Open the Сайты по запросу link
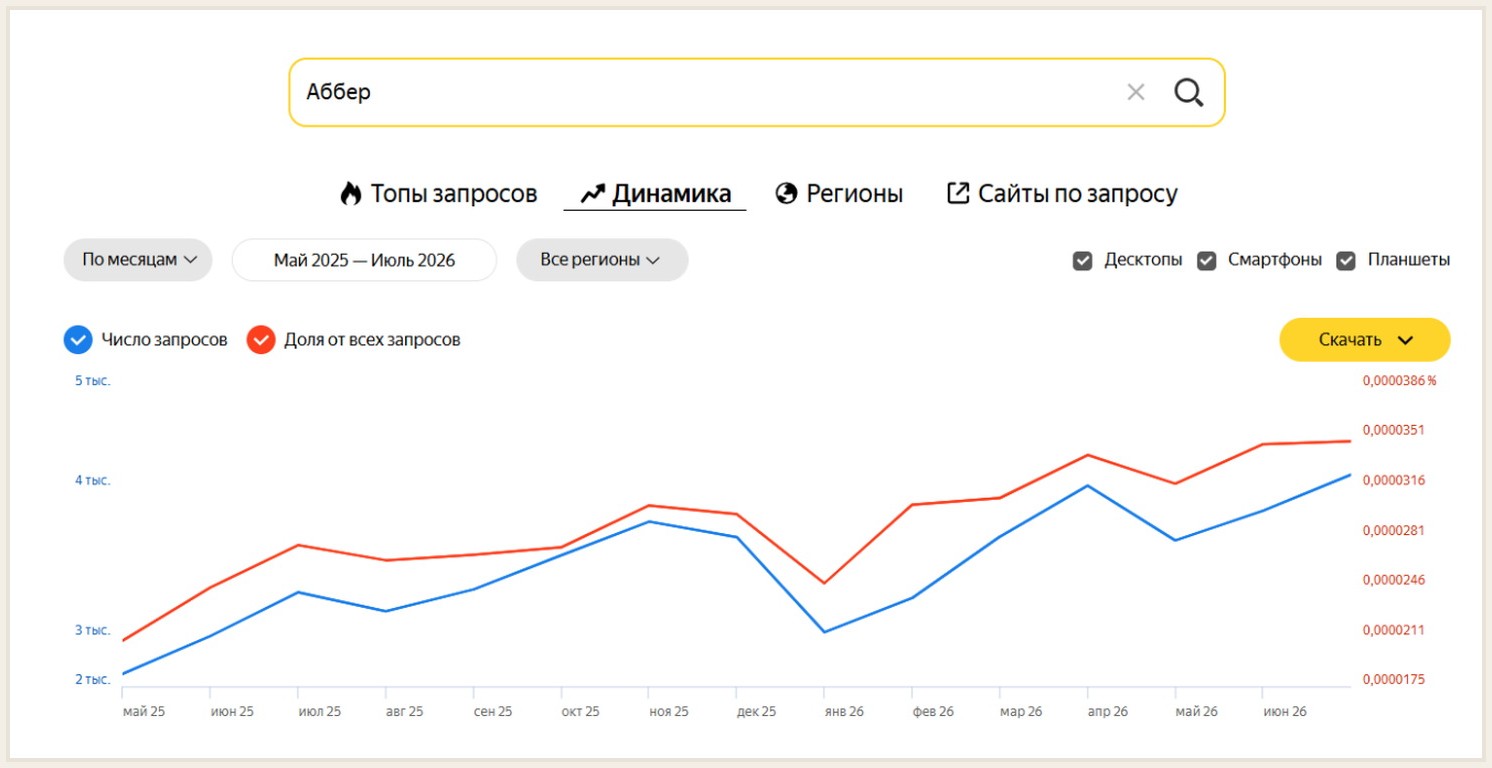 pyautogui.click(x=1077, y=193)
